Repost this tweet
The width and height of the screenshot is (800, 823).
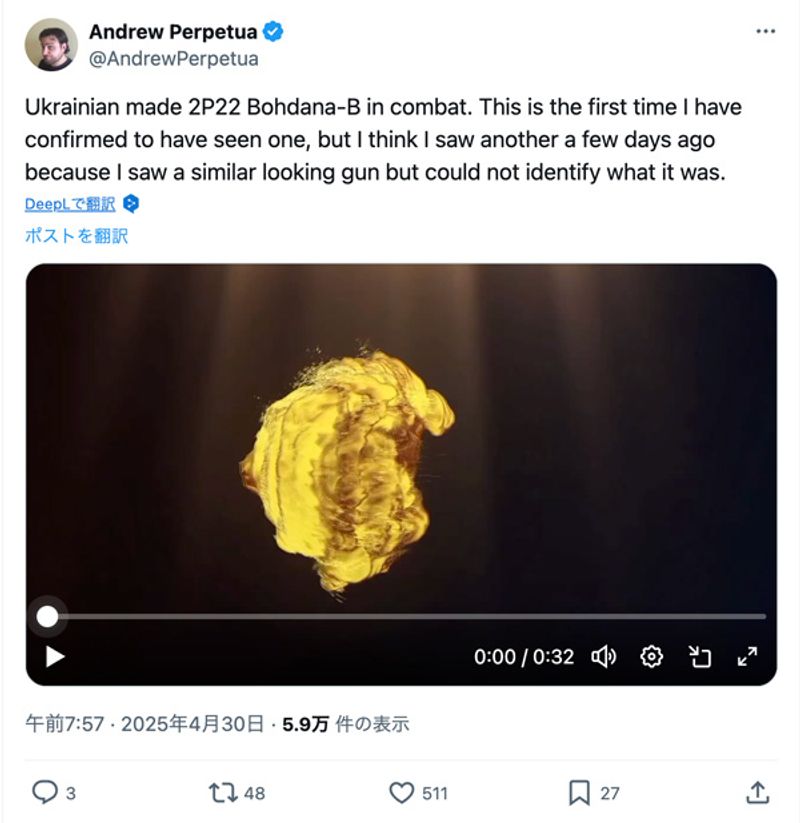tap(221, 793)
